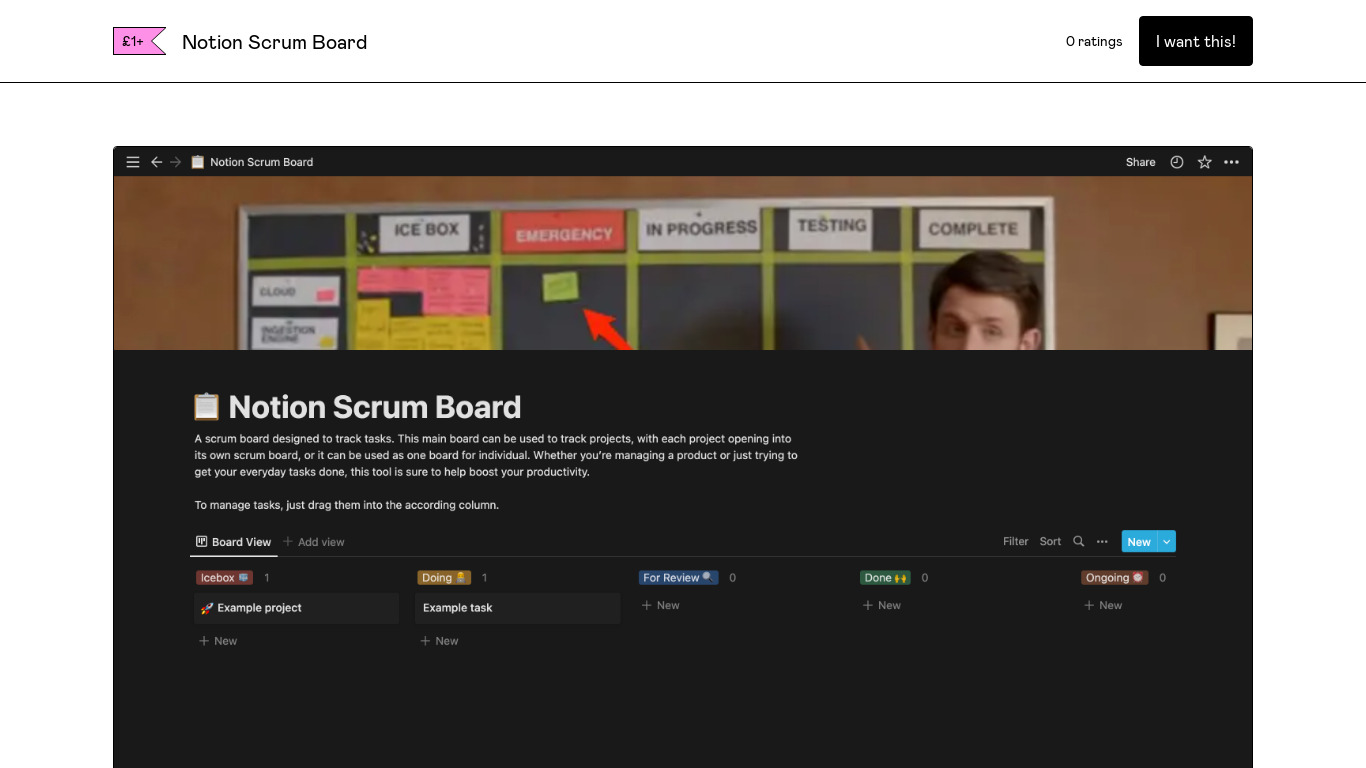Image resolution: width=1366 pixels, height=768 pixels.
Task: Select the Doing column label
Action: pyautogui.click(x=444, y=578)
